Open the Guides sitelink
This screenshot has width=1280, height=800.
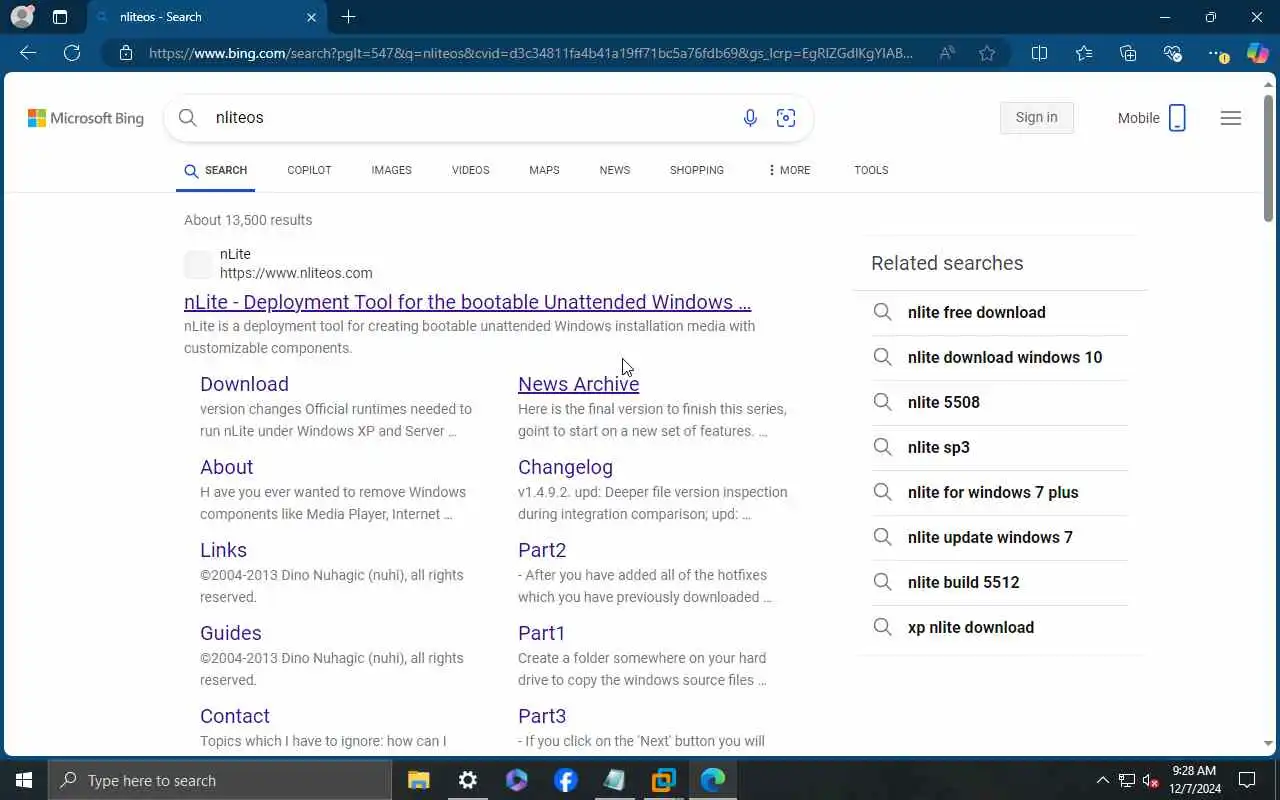pyautogui.click(x=230, y=633)
